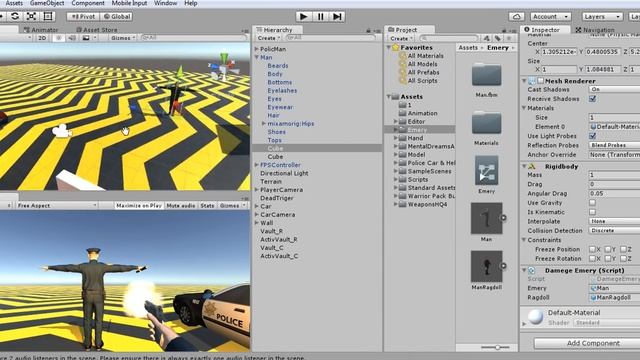Toggle scene lighting sun icon

(x=58, y=38)
